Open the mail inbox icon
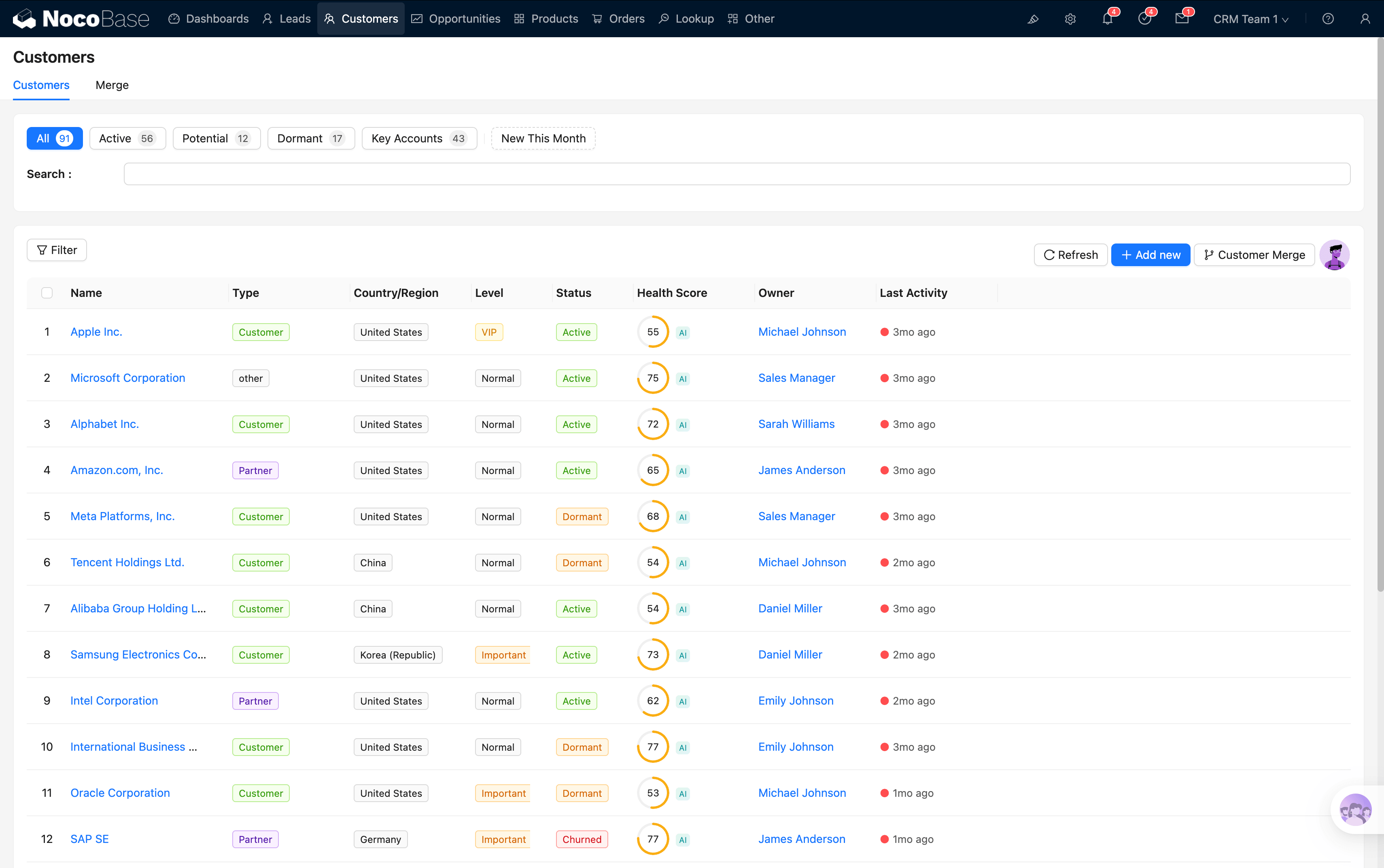The image size is (1384, 868). coord(1182,19)
